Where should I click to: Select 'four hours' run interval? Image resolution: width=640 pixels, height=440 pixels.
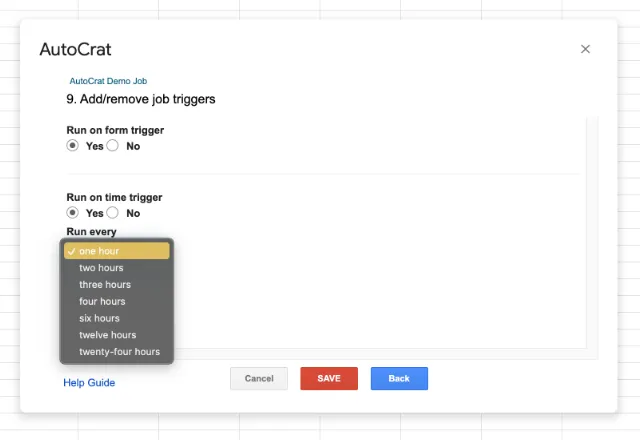[102, 301]
